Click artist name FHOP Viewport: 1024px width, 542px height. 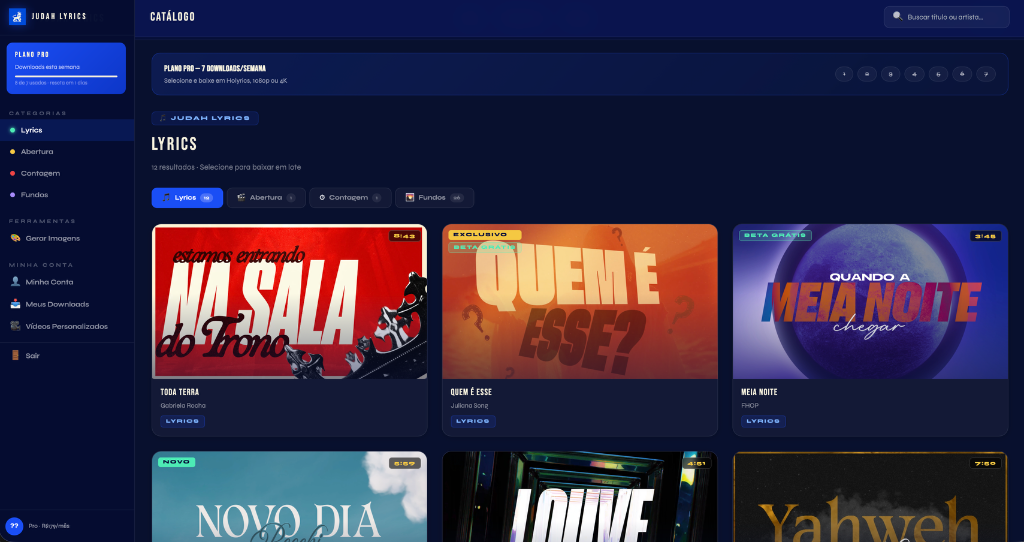coord(750,406)
